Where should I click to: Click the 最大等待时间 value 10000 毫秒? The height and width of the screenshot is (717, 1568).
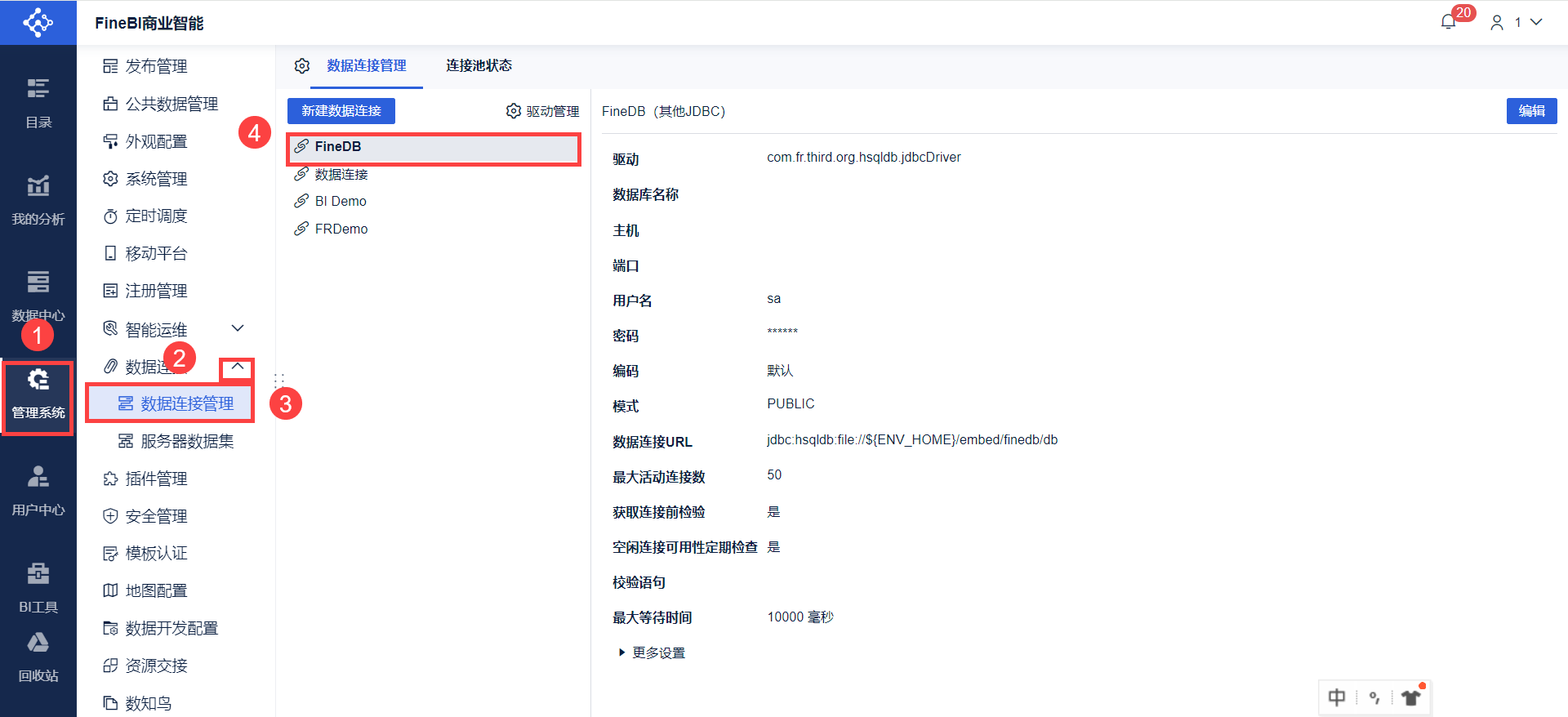800,617
